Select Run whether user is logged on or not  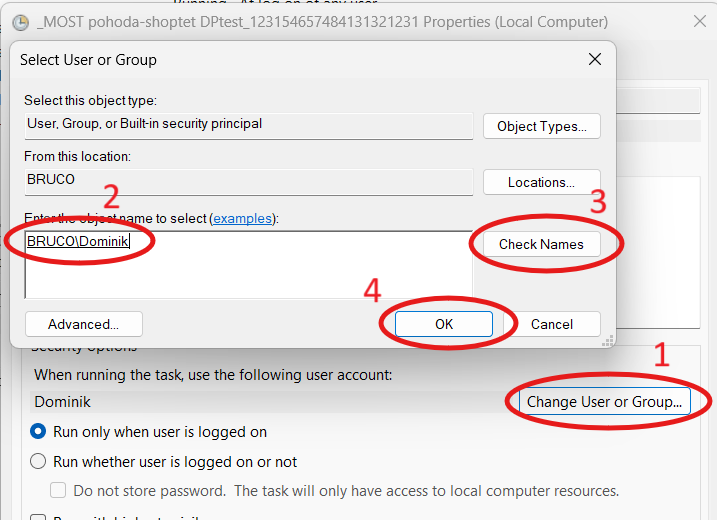click(x=39, y=462)
